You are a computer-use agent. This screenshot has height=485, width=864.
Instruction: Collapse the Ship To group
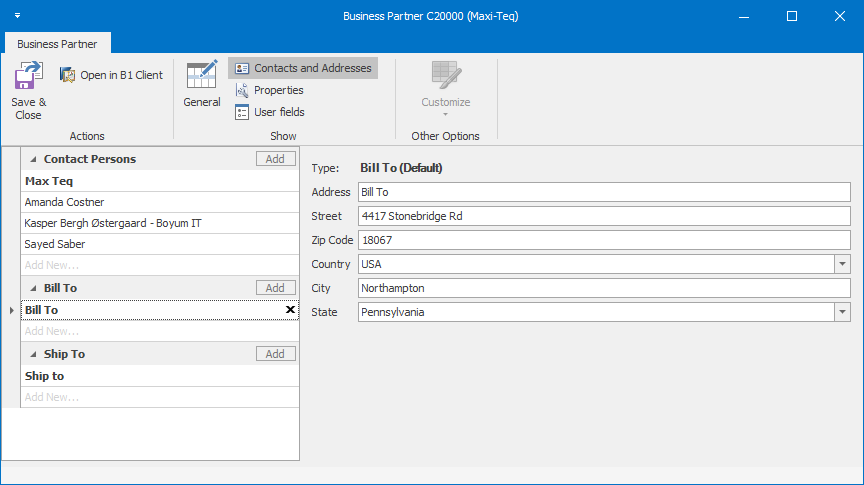33,354
